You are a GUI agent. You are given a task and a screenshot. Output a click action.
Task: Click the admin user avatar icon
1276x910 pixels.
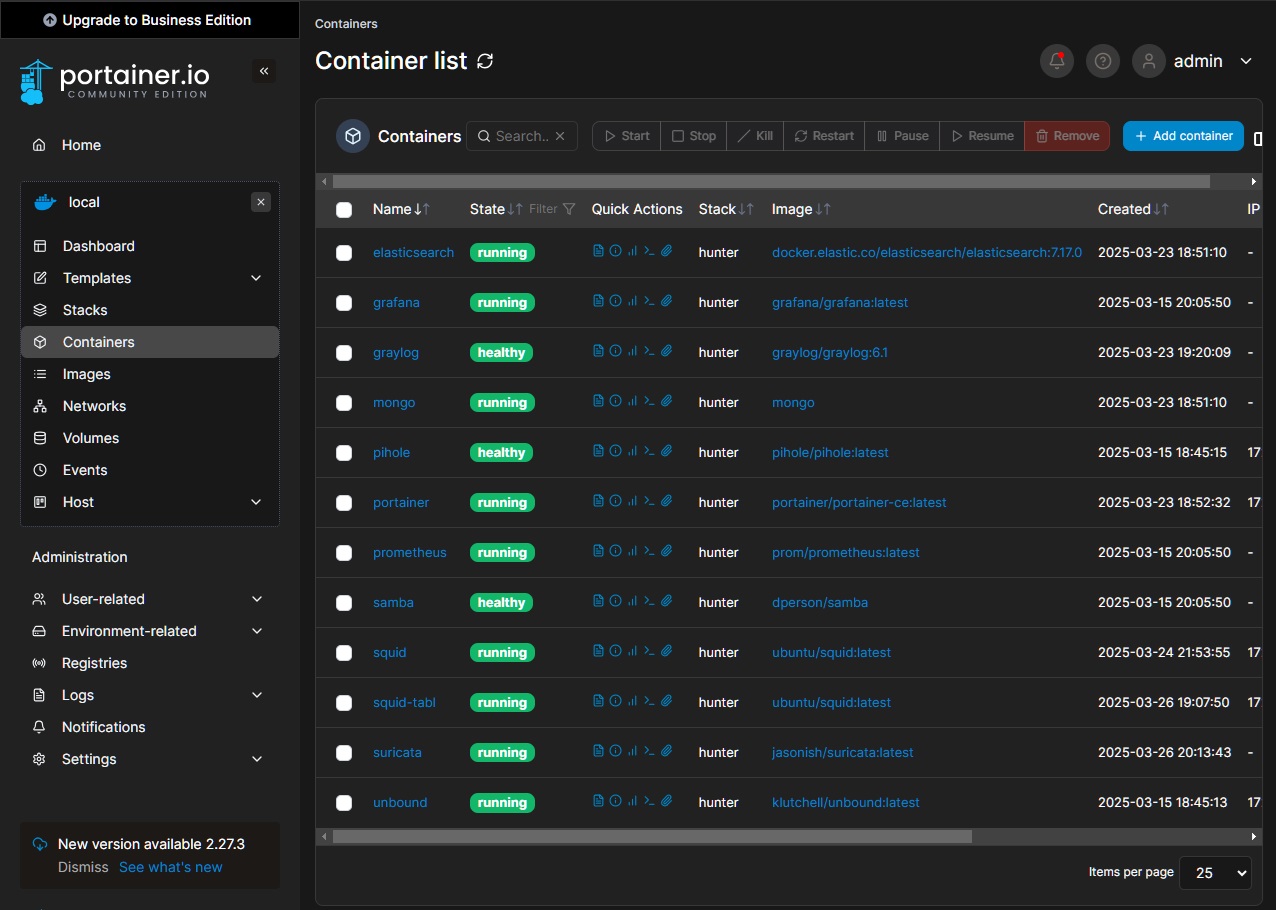tap(1149, 61)
